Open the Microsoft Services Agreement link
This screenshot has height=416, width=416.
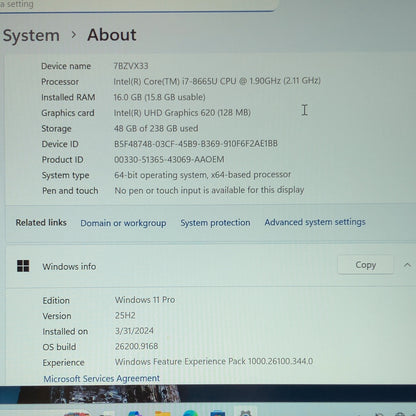pos(102,379)
